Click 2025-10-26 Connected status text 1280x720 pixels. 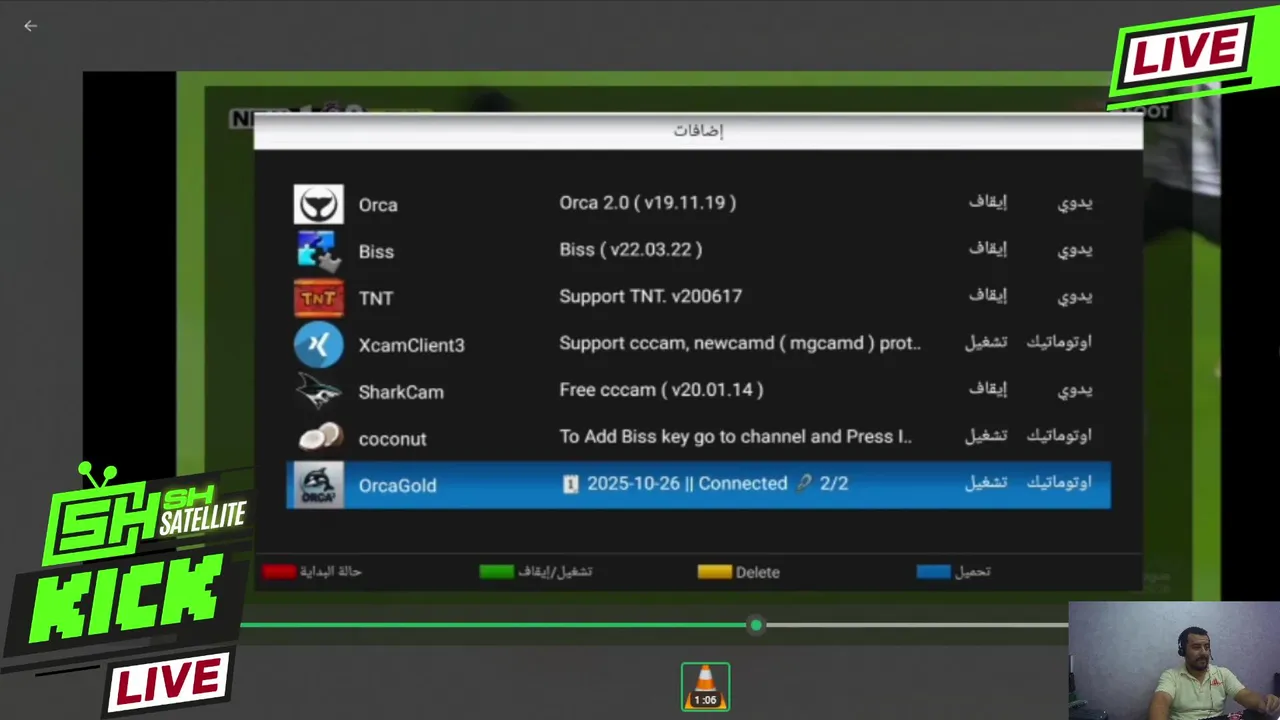click(x=705, y=484)
